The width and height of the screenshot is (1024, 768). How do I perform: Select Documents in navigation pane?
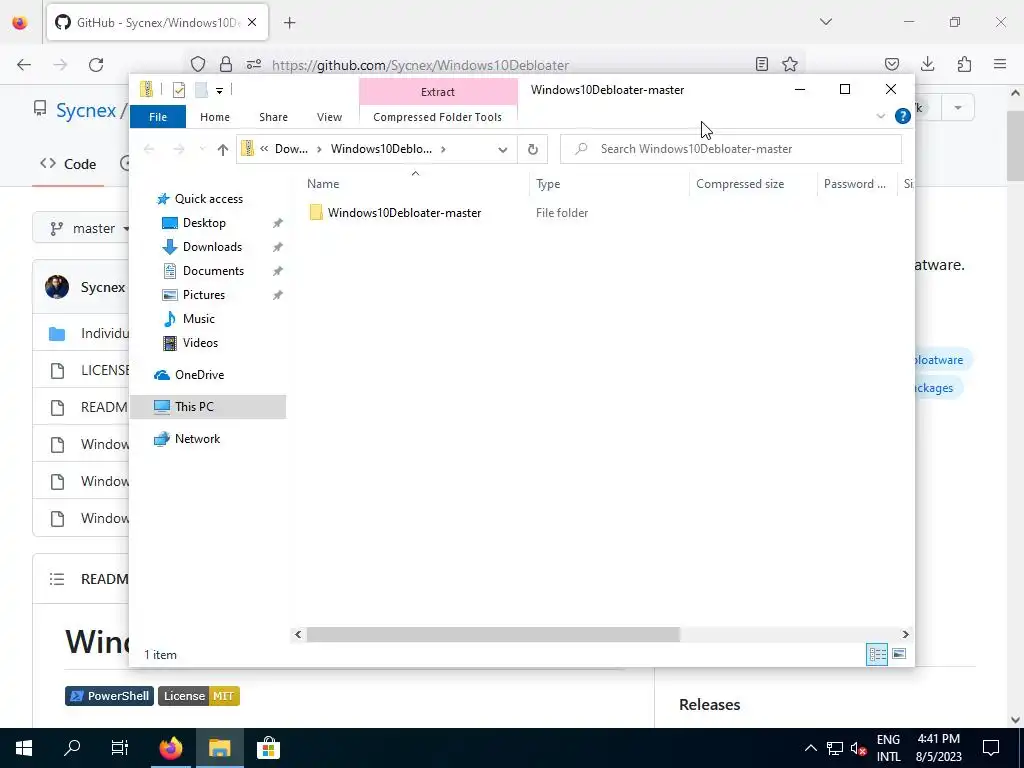tap(213, 271)
